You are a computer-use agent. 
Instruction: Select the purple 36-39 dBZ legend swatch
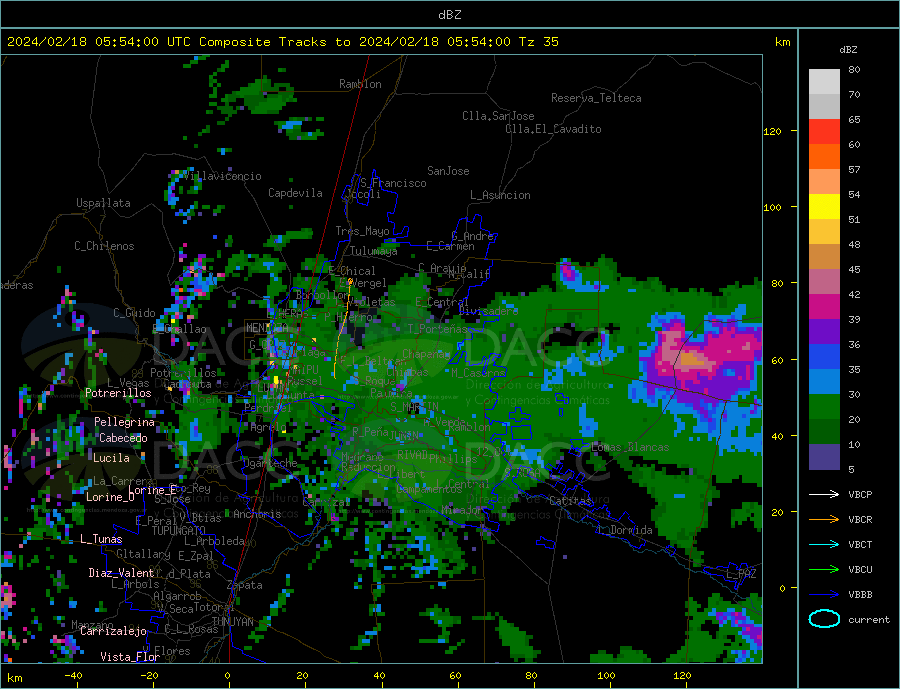click(824, 332)
